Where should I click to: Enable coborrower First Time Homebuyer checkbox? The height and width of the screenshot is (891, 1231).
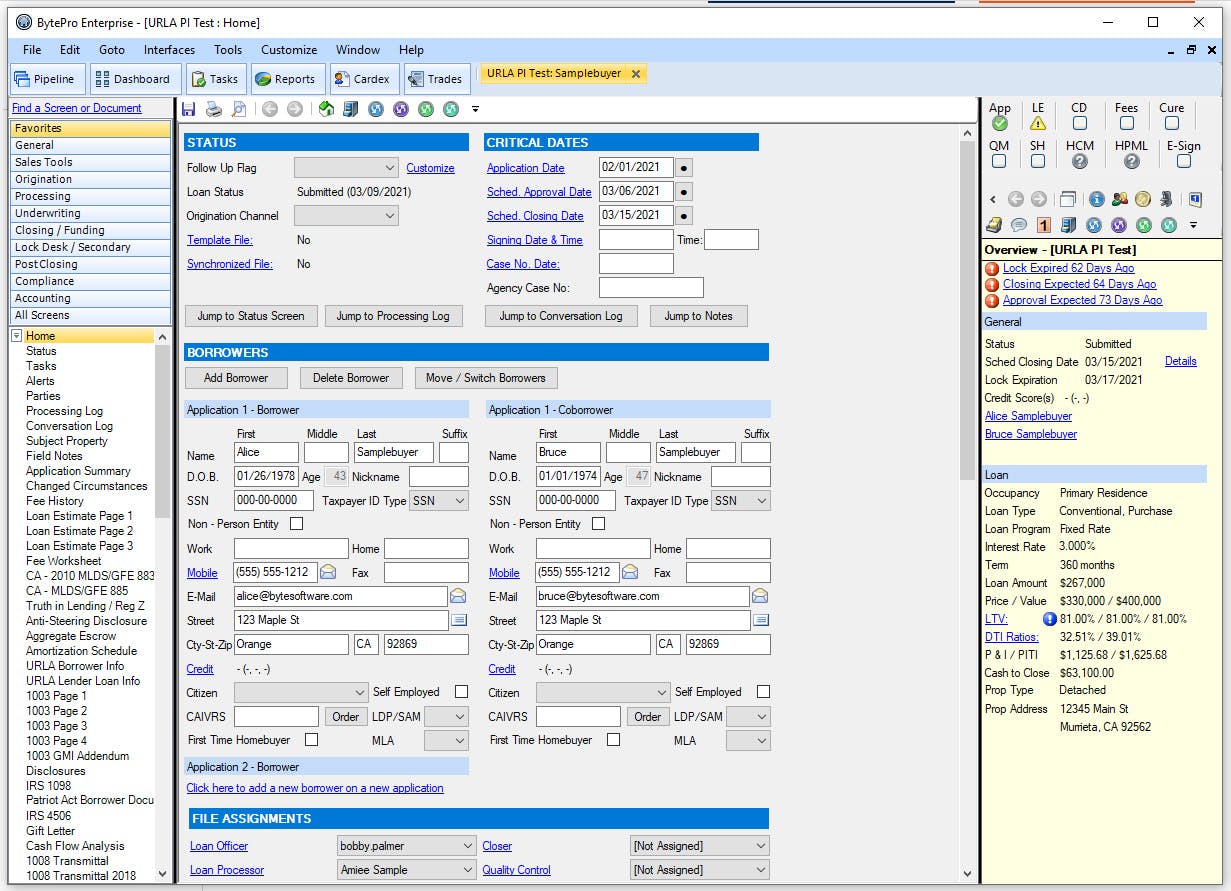coord(613,740)
